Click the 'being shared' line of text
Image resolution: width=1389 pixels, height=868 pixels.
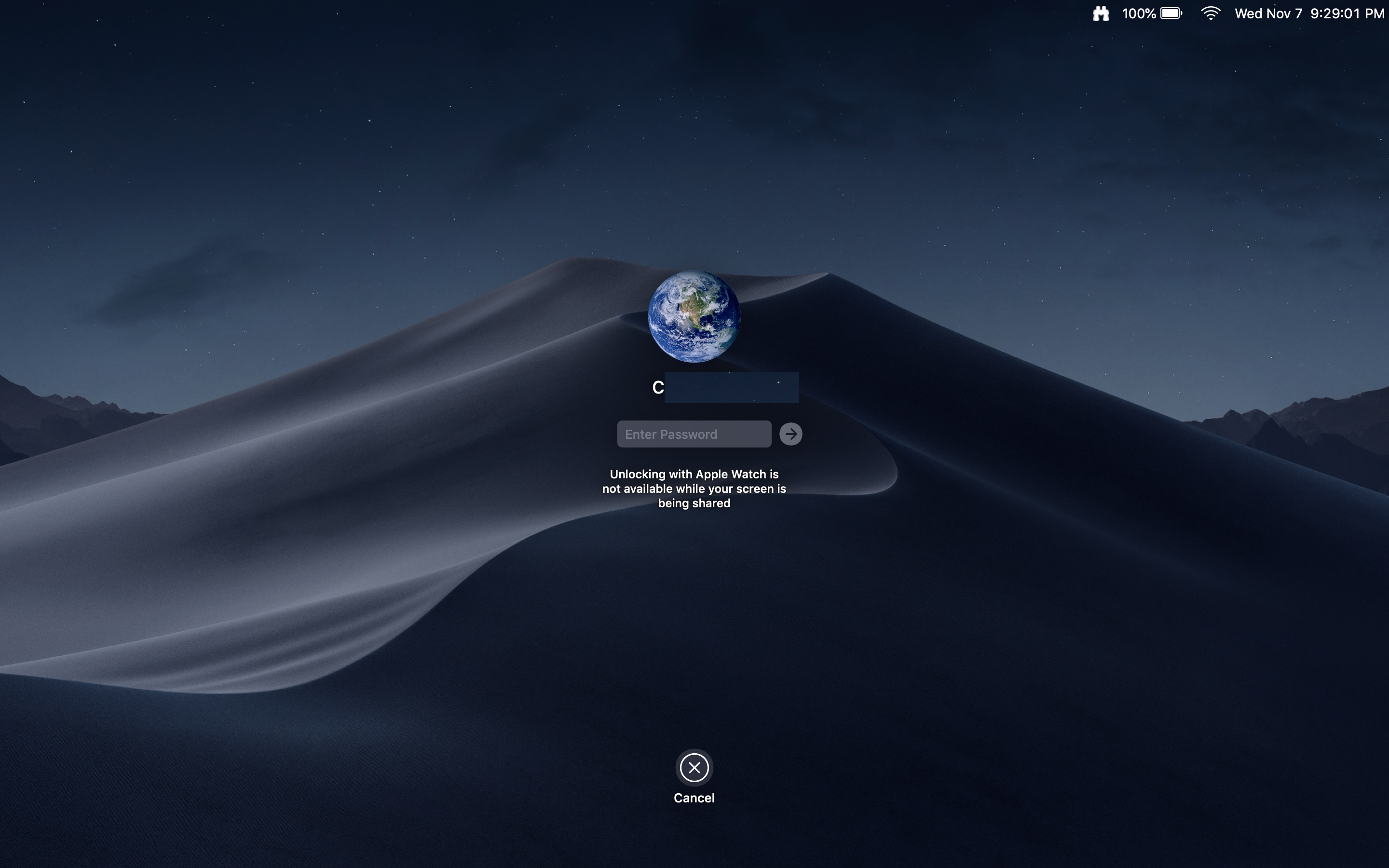tap(694, 503)
